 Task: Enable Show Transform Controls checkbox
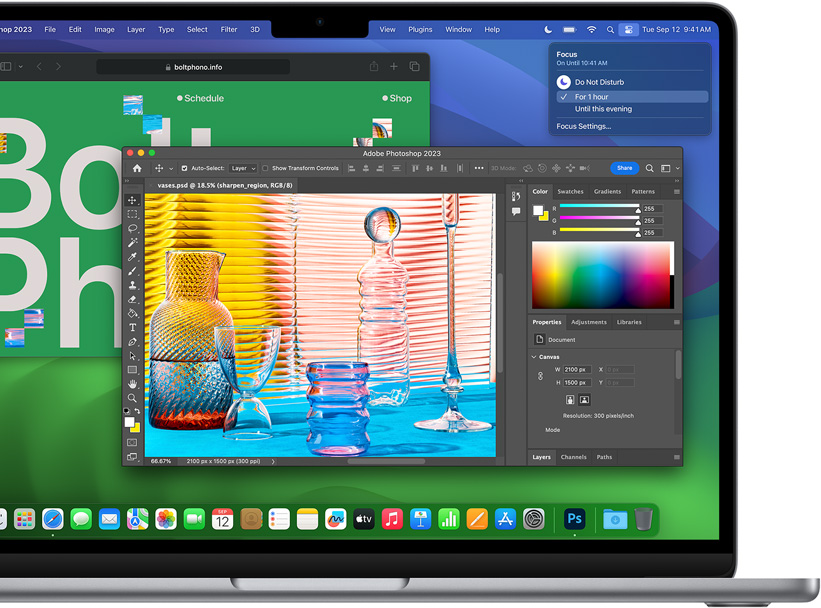tap(266, 168)
